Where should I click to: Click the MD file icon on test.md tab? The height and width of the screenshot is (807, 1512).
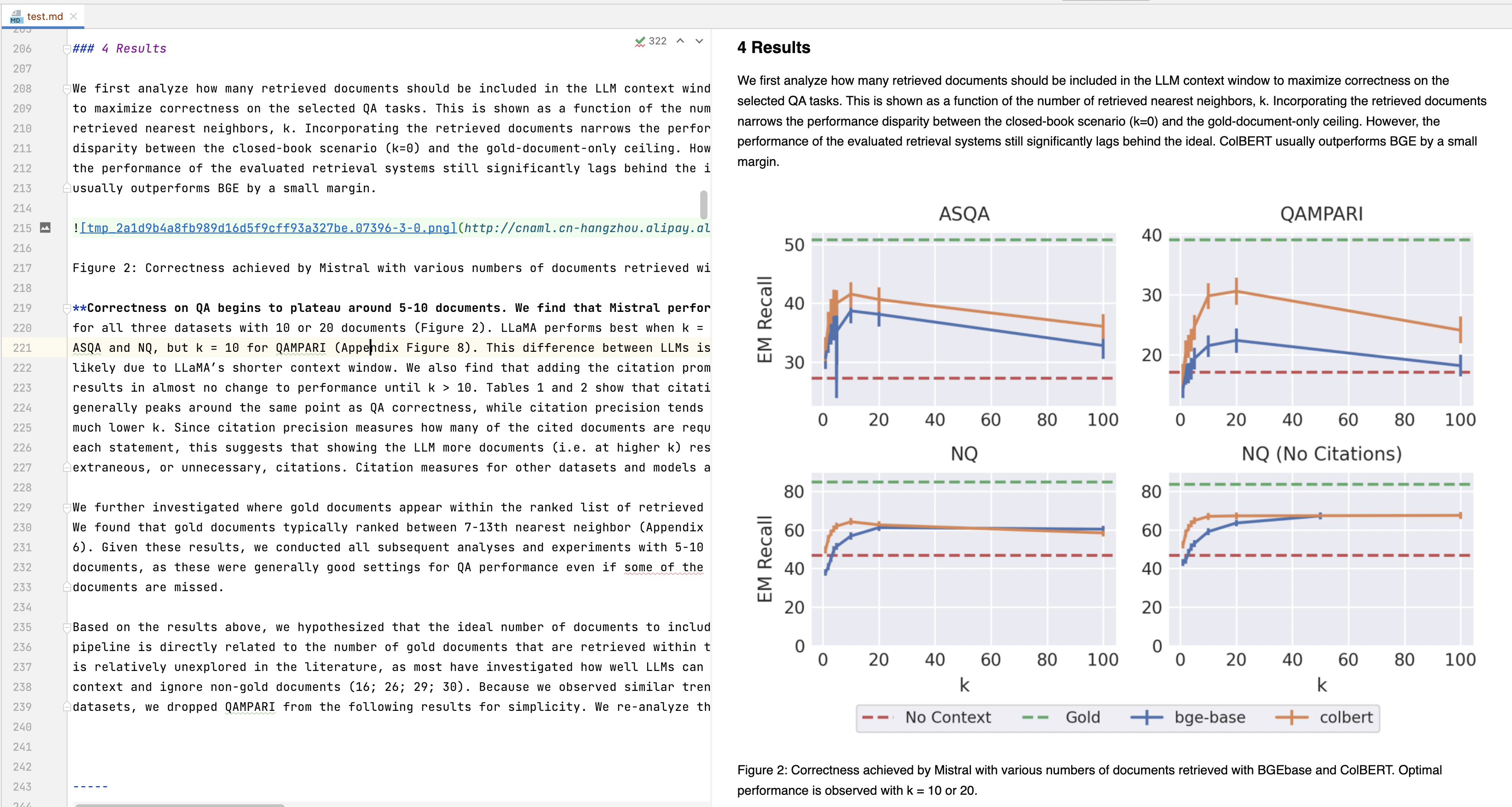point(16,16)
